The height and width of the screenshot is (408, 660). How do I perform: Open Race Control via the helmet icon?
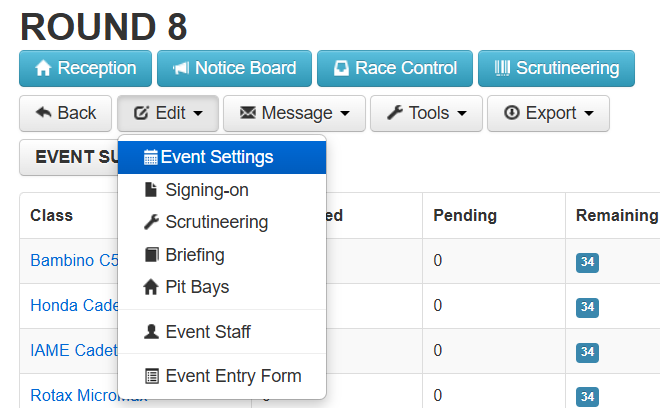coord(342,69)
